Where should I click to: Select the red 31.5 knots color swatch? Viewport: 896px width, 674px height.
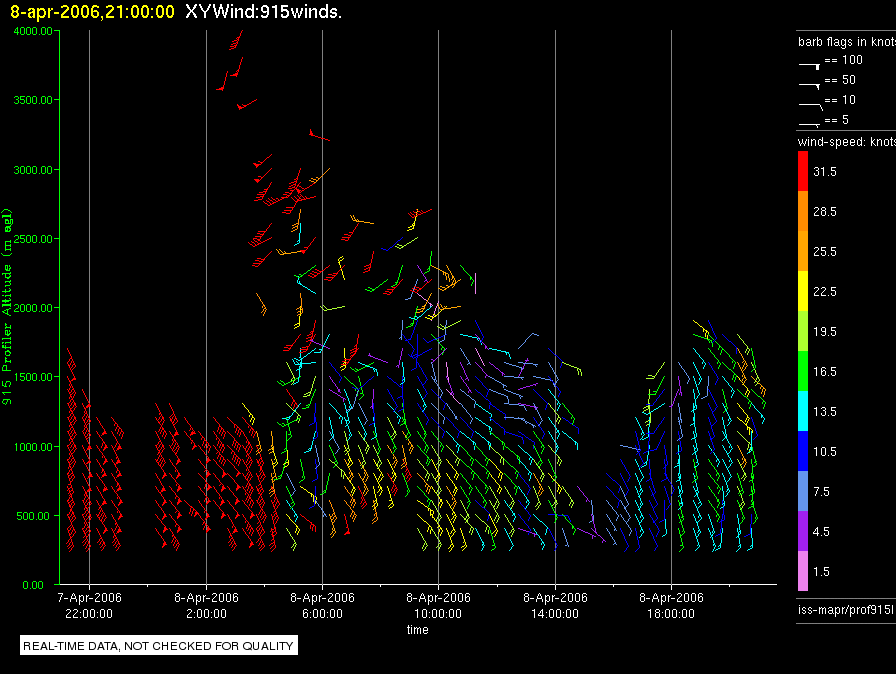pos(802,172)
